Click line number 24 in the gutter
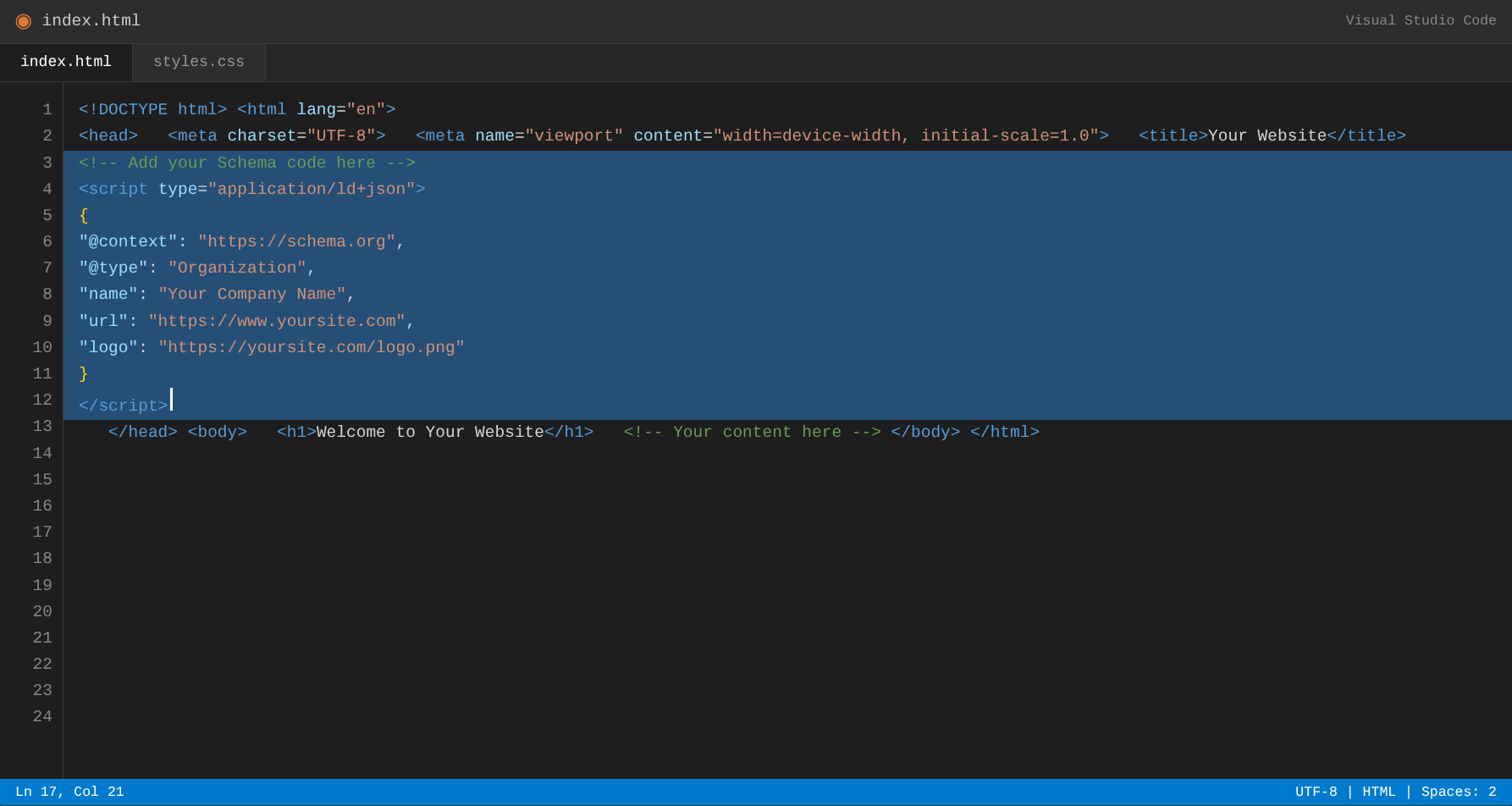 point(42,716)
